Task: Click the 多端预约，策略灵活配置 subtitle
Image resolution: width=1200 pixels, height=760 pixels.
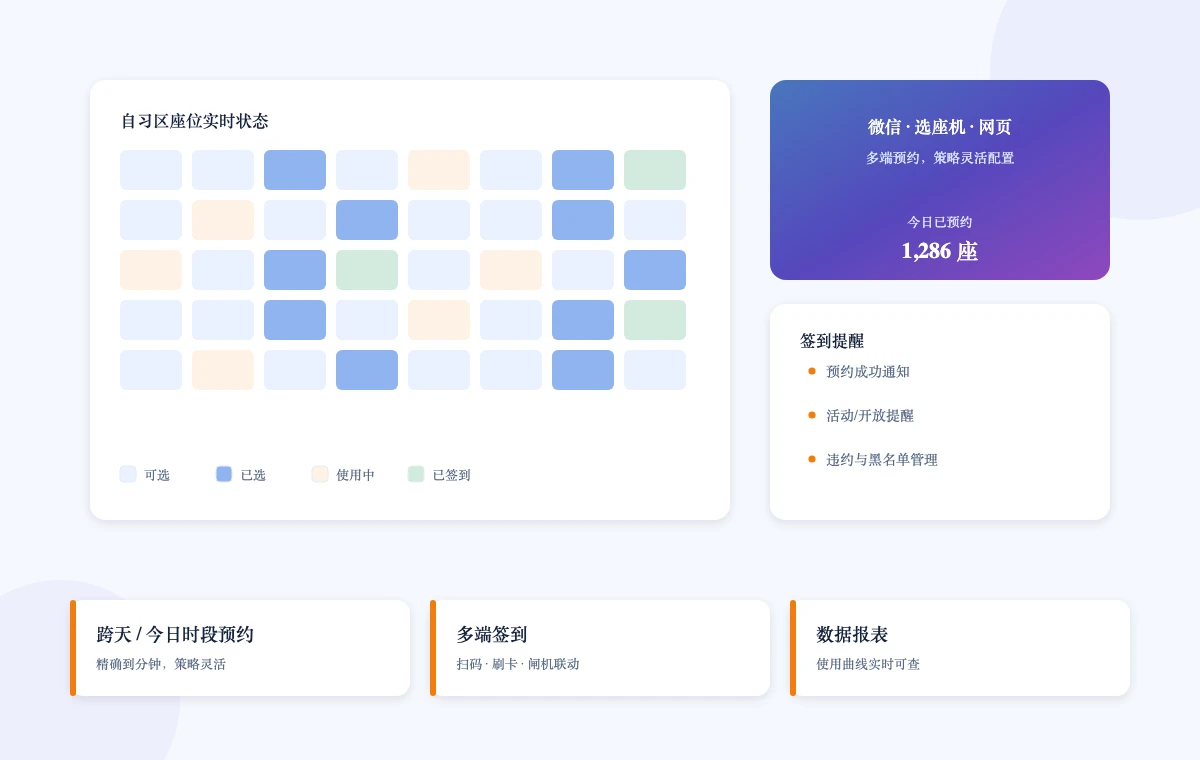Action: (x=940, y=158)
